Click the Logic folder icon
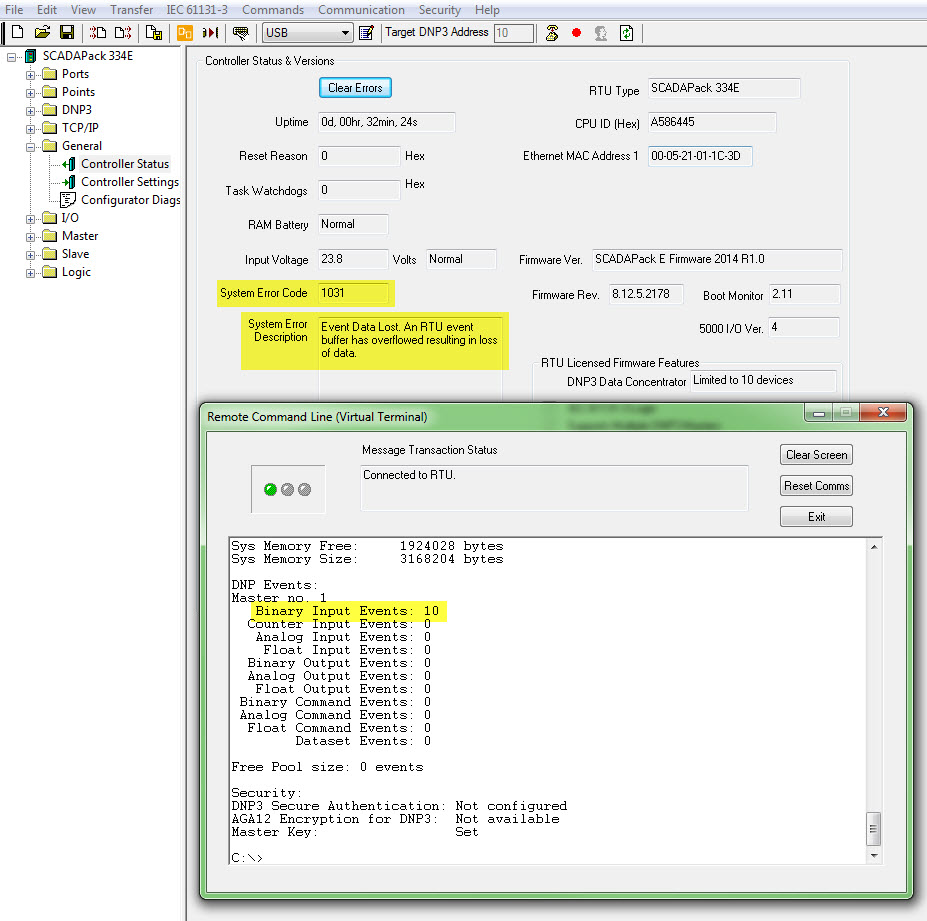Screen dimensions: 927x921 [50, 272]
